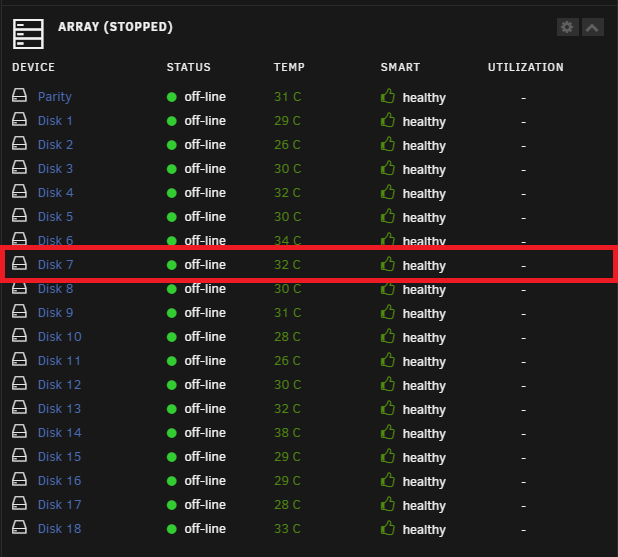
Task: Click the drive icon next to Disk 3
Action: pyautogui.click(x=19, y=168)
